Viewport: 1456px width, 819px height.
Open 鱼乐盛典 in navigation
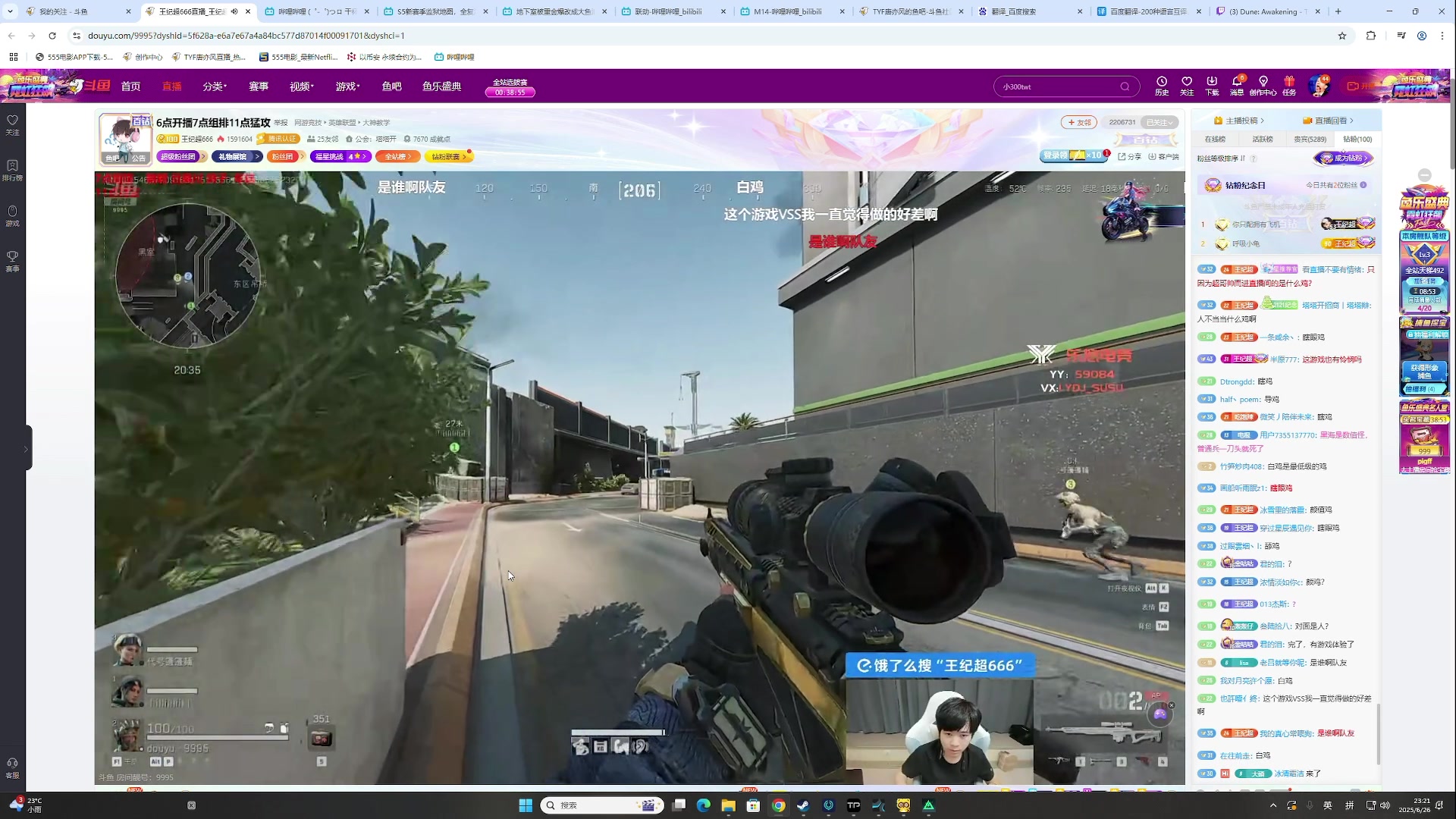(441, 86)
